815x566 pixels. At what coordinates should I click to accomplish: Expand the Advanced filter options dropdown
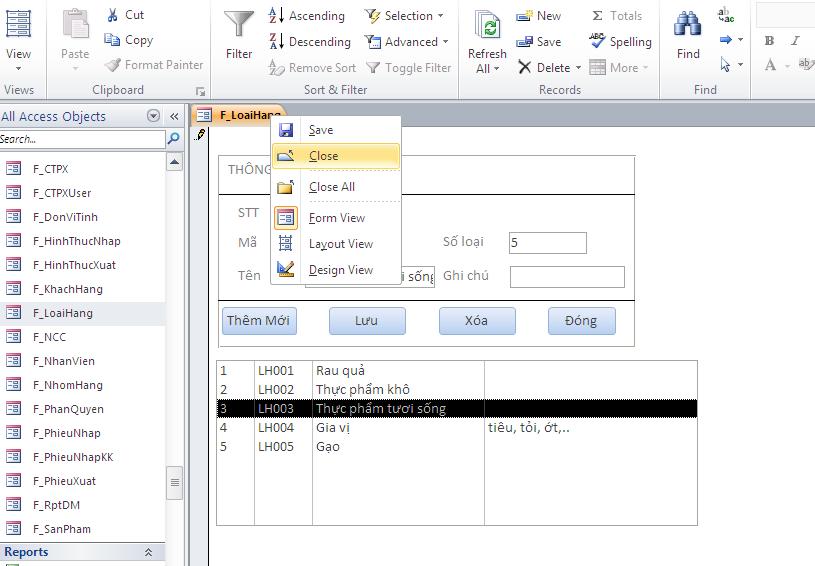(x=406, y=42)
